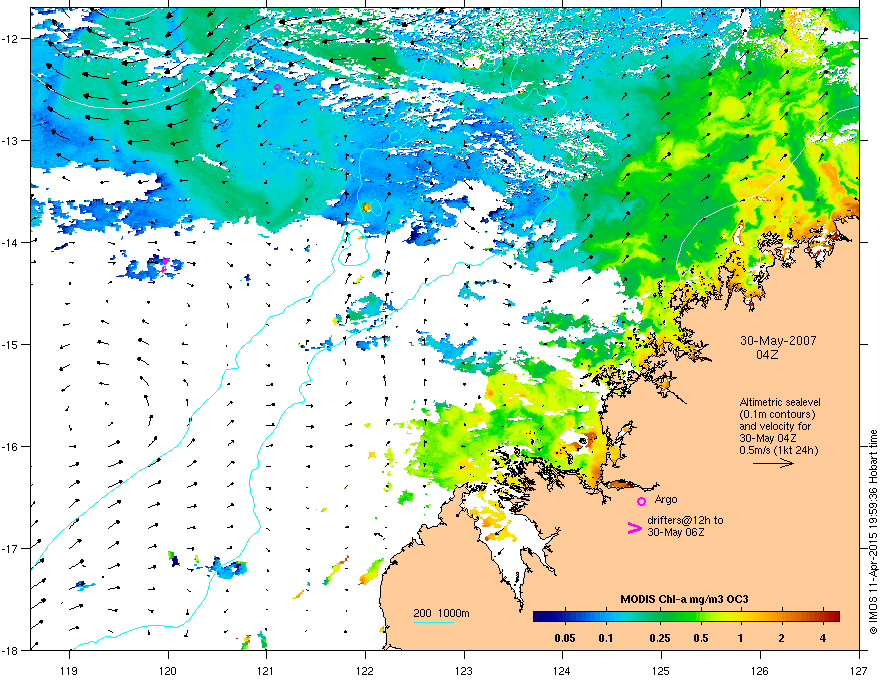The width and height of the screenshot is (880, 680).
Task: Click the '0.5m/s (1kt 24h)' scale text
Action: coord(778,450)
